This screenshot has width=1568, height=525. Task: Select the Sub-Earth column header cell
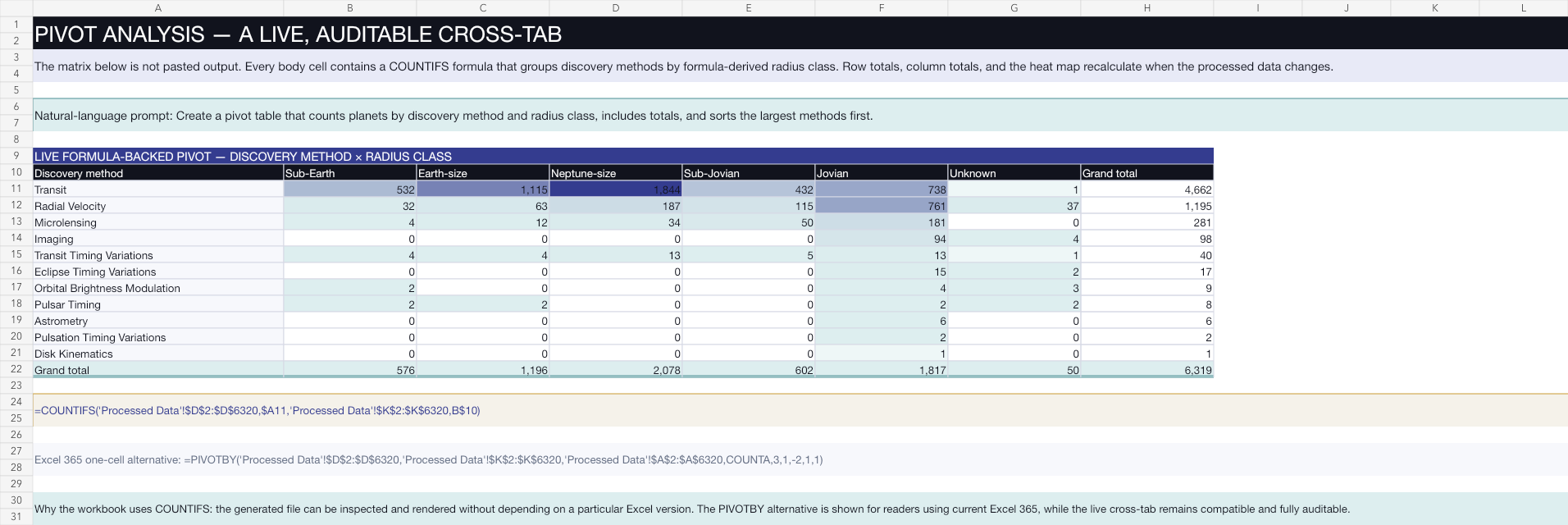(350, 172)
